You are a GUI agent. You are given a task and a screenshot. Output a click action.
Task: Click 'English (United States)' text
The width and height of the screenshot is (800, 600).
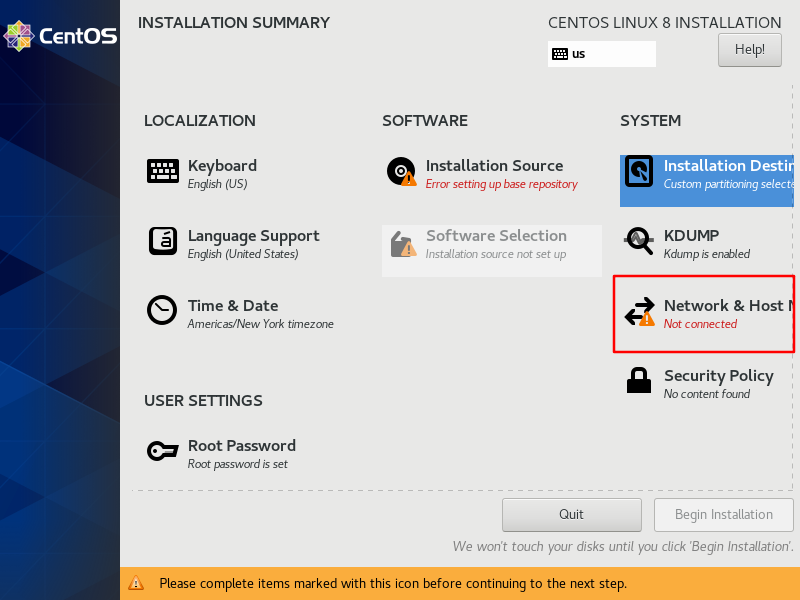[x=243, y=254]
